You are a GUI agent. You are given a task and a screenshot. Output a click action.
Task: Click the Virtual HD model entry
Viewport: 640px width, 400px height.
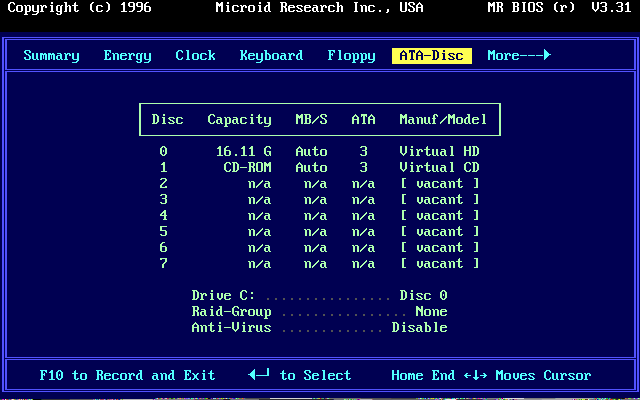point(439,152)
